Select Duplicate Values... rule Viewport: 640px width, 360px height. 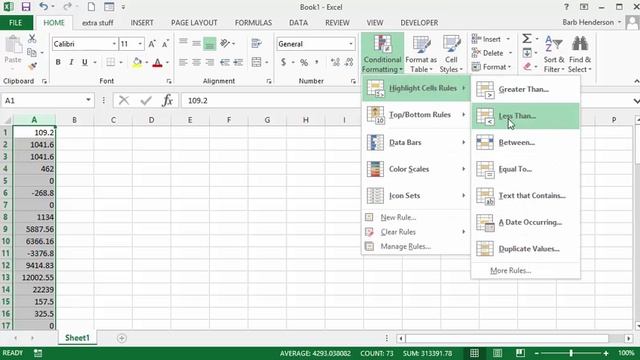[x=525, y=249]
